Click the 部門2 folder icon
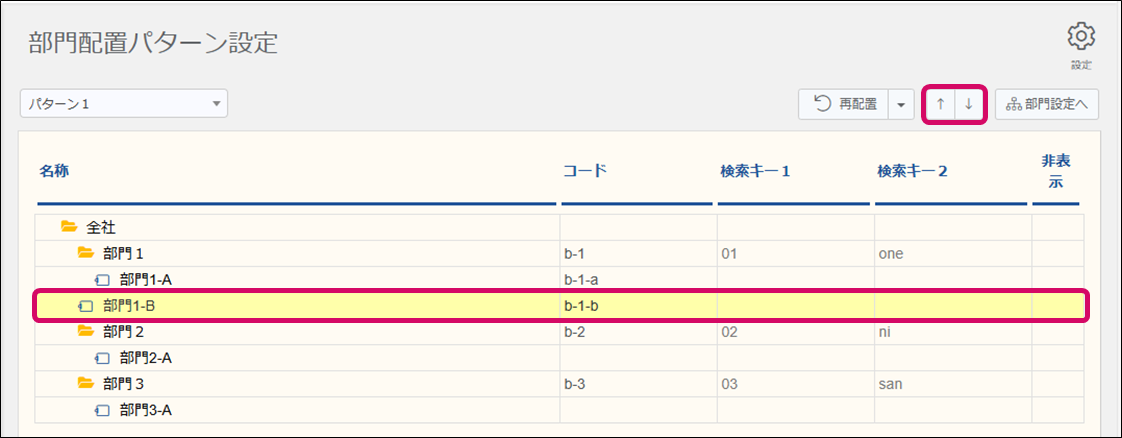 tap(86, 331)
